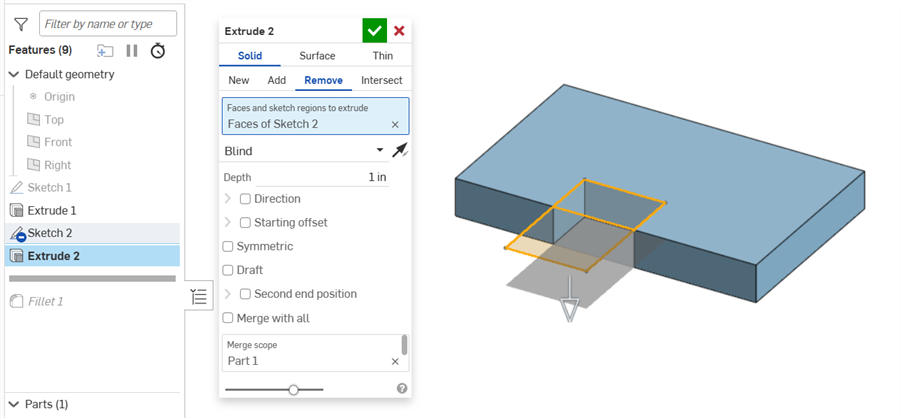Collapse the Default geometry tree

(14, 74)
